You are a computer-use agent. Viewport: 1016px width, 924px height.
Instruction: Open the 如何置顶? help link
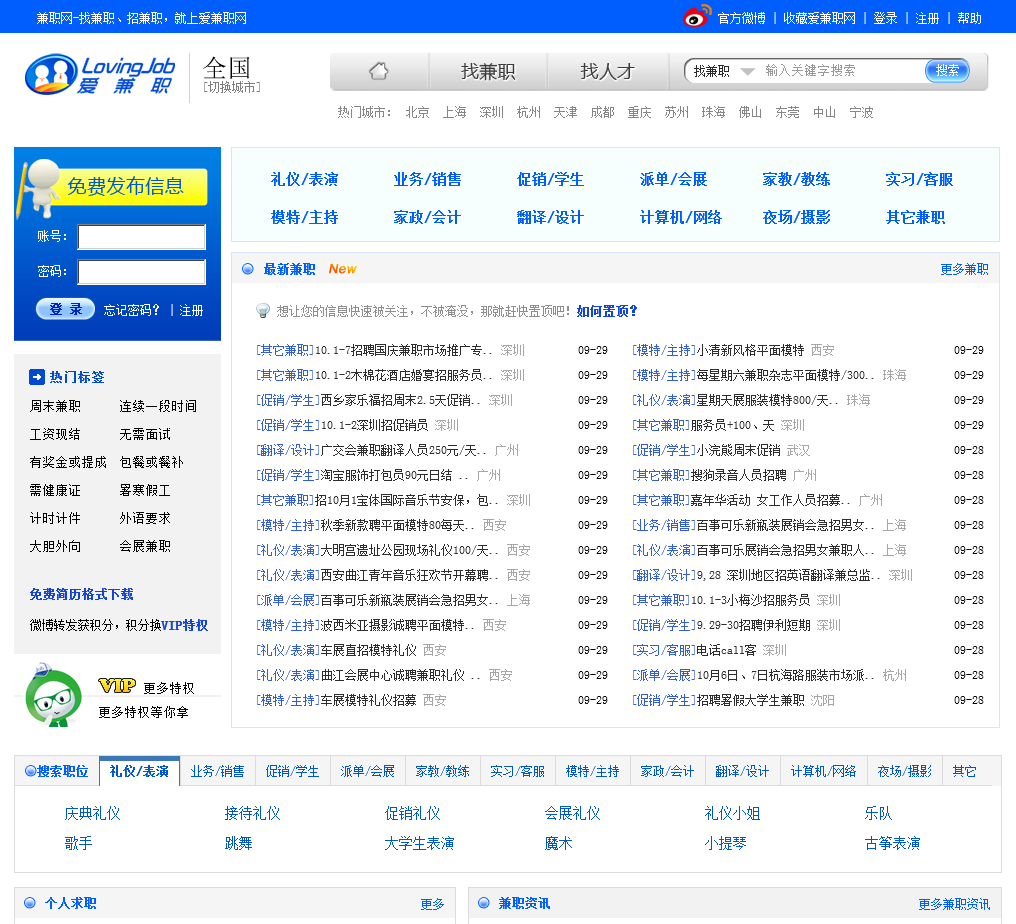606,311
